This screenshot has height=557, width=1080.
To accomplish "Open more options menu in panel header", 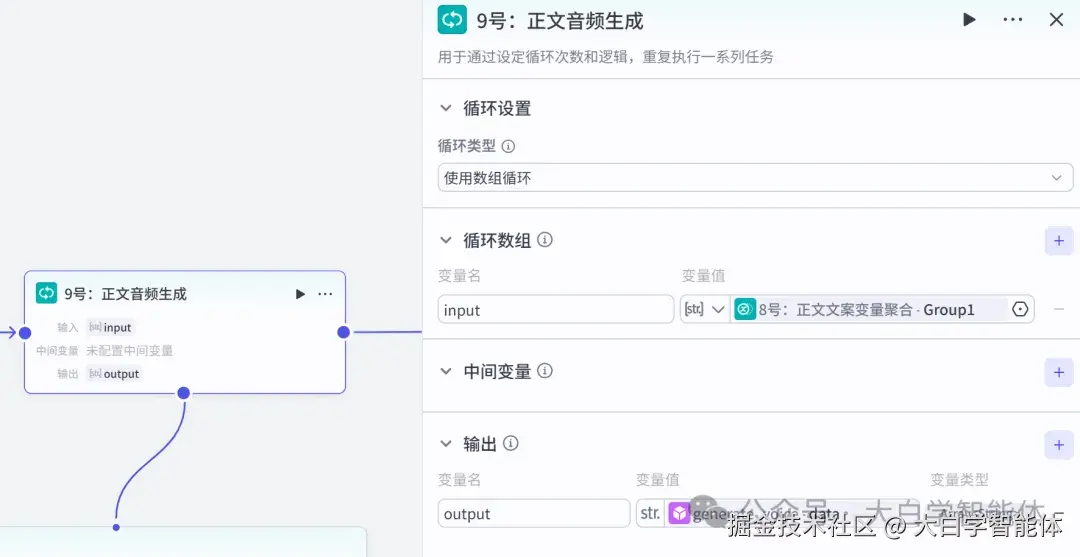I will click(x=1012, y=20).
